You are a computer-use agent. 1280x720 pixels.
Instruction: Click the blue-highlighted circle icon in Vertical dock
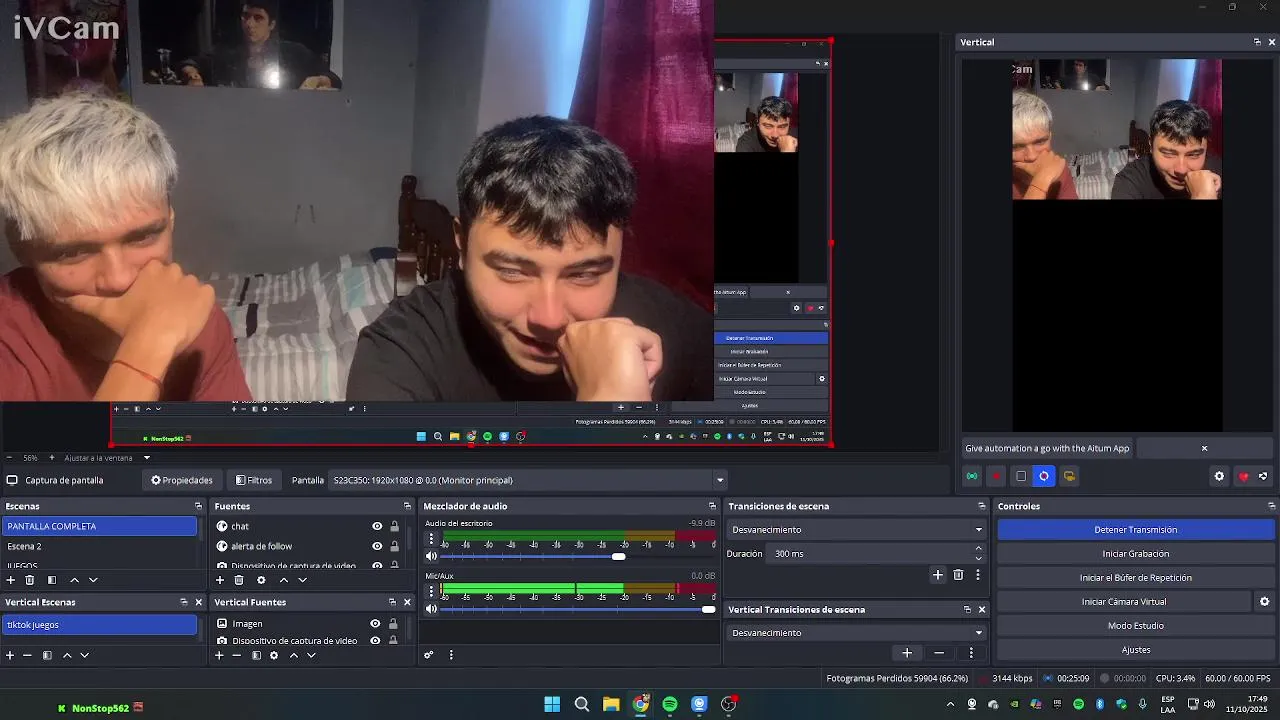[x=1044, y=476]
